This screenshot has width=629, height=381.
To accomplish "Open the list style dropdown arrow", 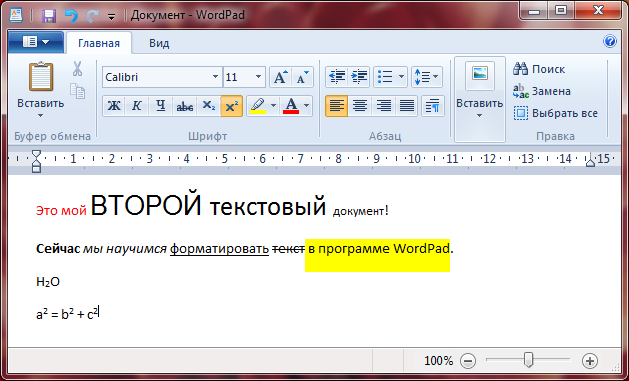I will 402,77.
